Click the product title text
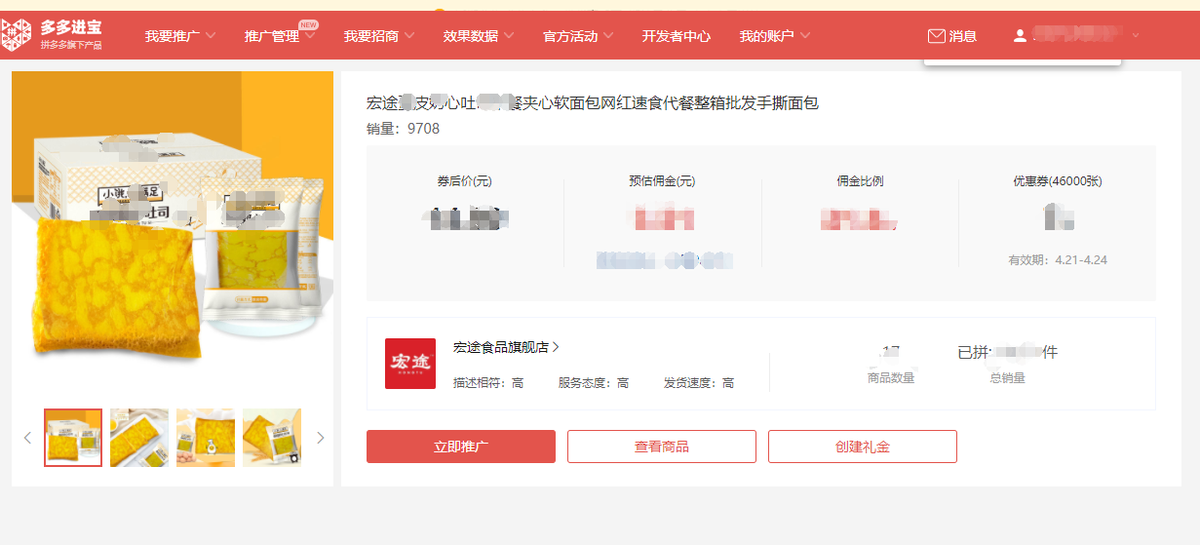The width and height of the screenshot is (1200, 545). (x=593, y=103)
